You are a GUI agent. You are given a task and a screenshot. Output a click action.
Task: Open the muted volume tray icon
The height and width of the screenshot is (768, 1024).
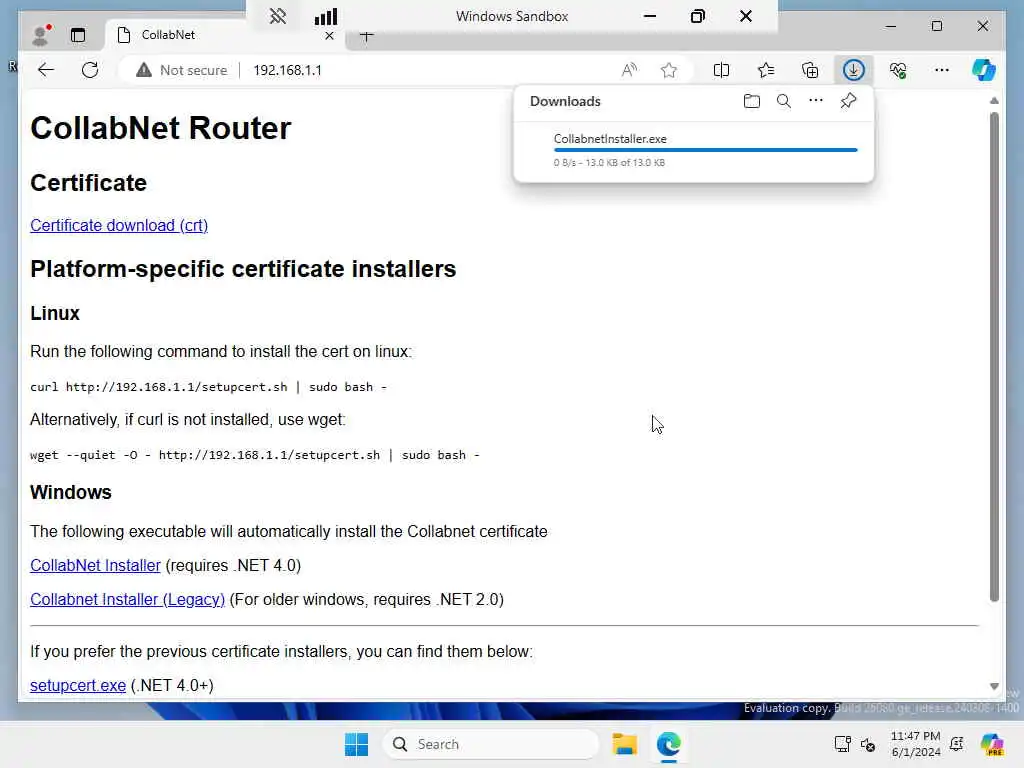(868, 744)
